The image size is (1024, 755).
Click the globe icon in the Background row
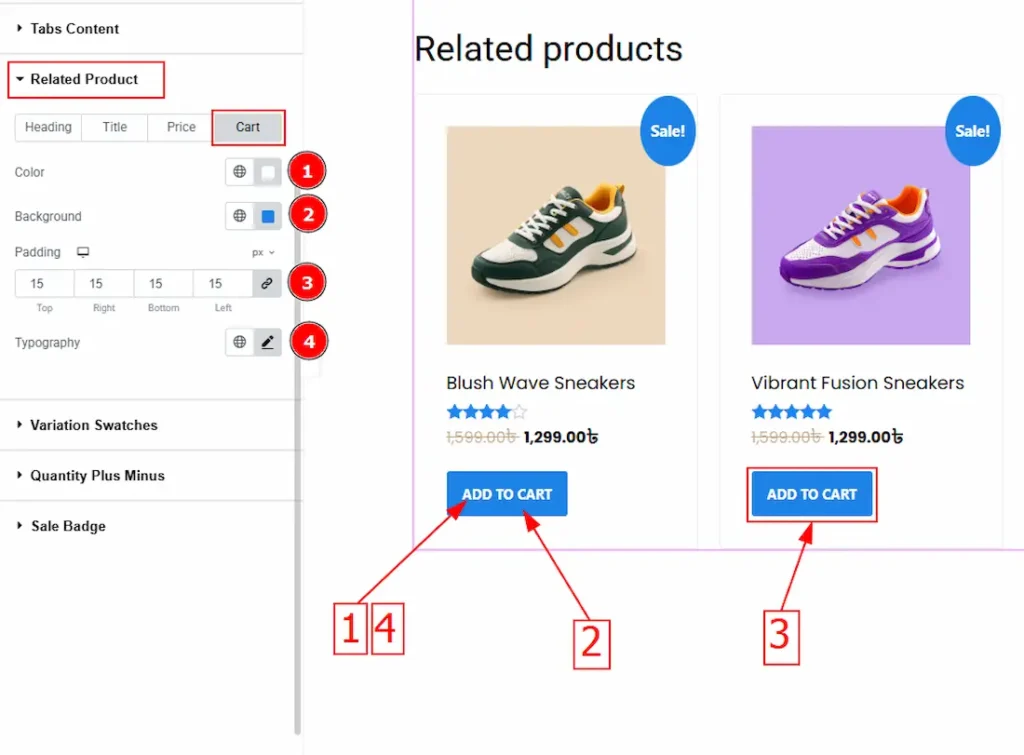[x=240, y=216]
